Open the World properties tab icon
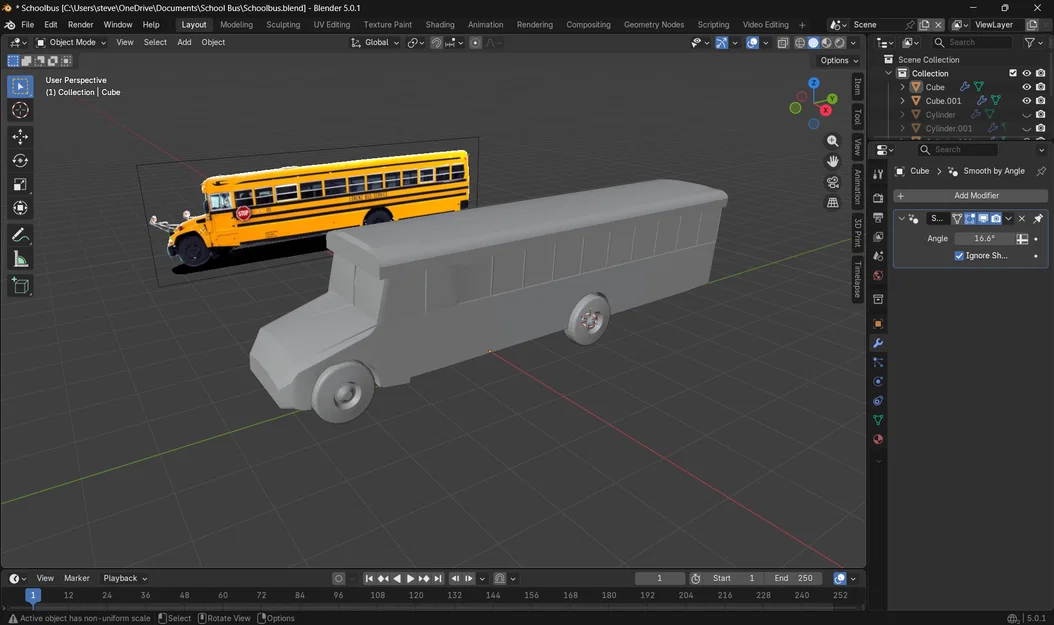The width and height of the screenshot is (1054, 625). [878, 276]
